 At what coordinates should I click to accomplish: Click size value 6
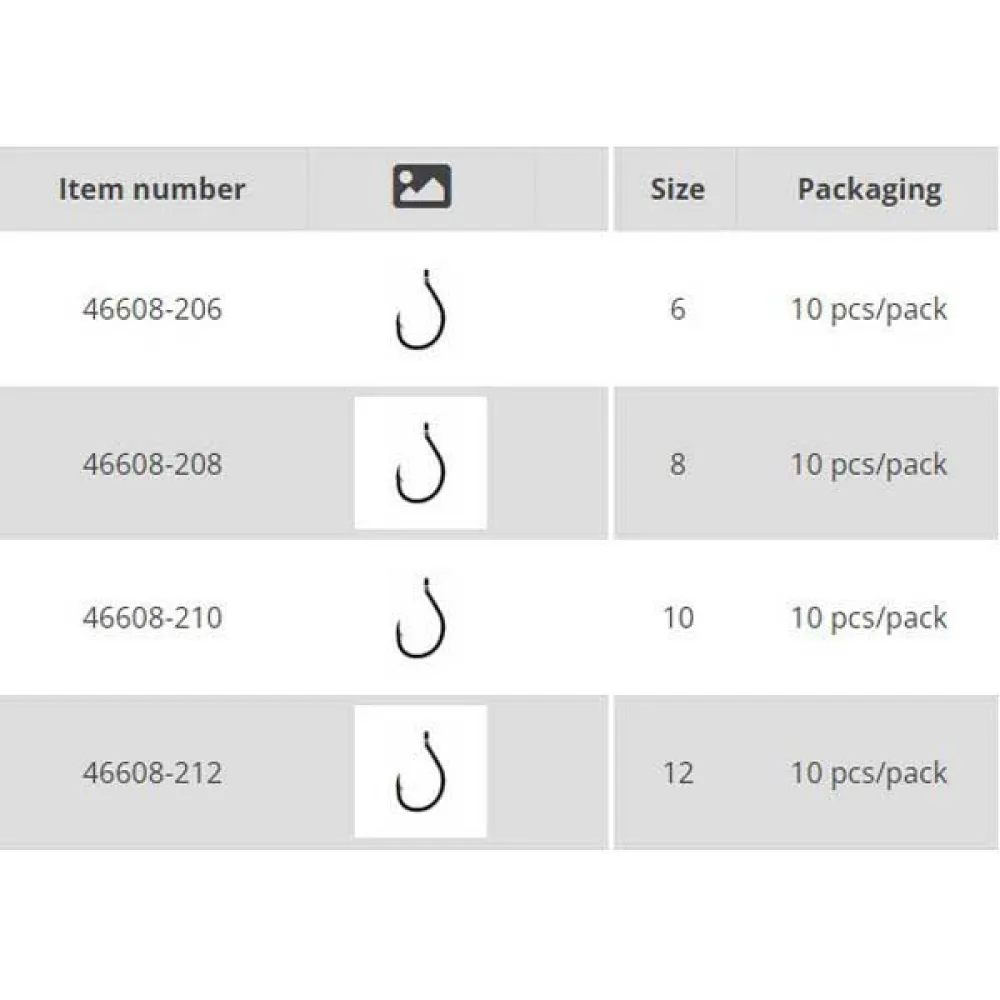(x=677, y=309)
